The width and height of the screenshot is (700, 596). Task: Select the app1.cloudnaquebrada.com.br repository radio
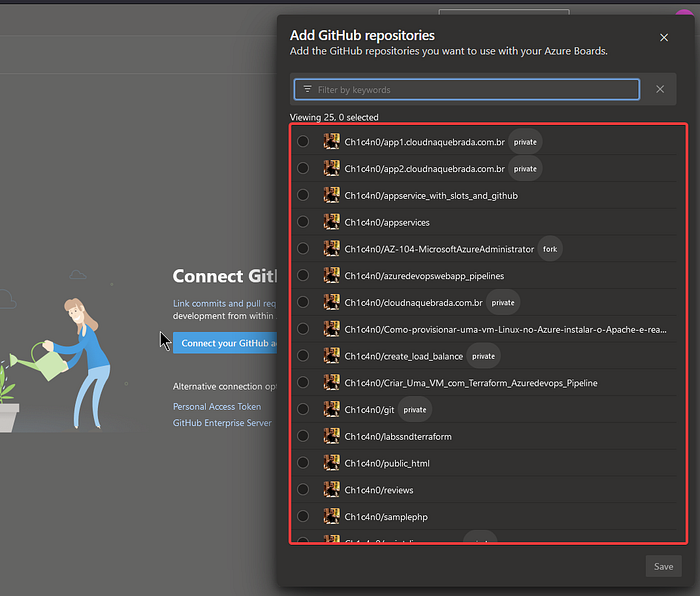click(303, 142)
